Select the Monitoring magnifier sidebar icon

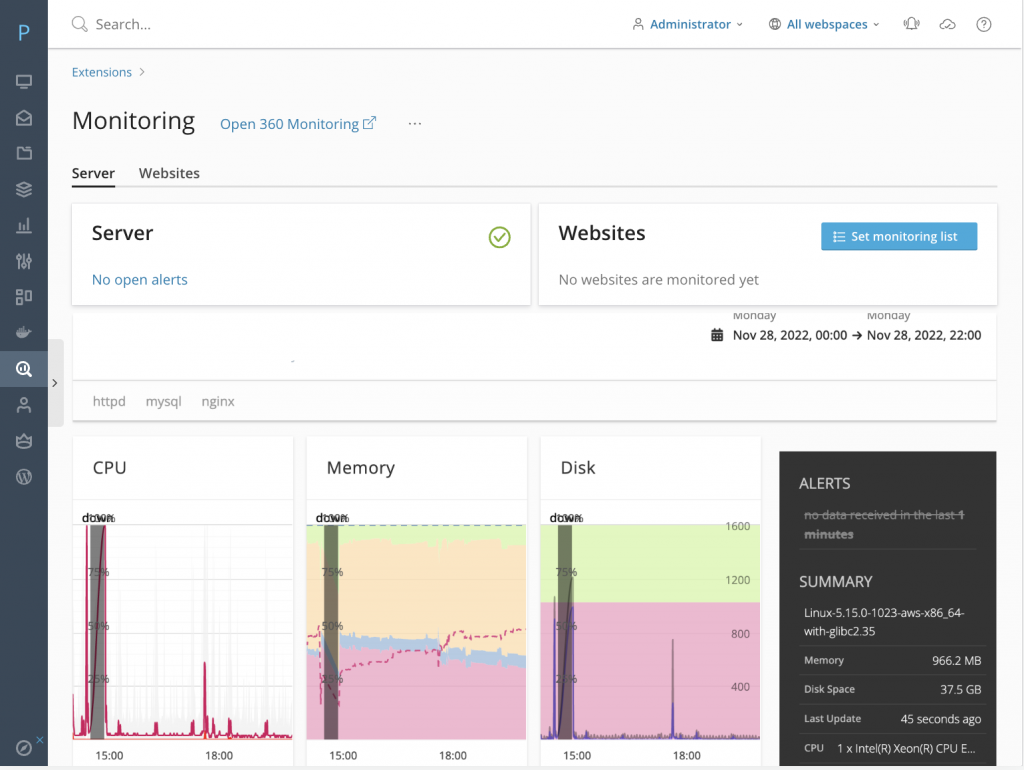pyautogui.click(x=24, y=369)
